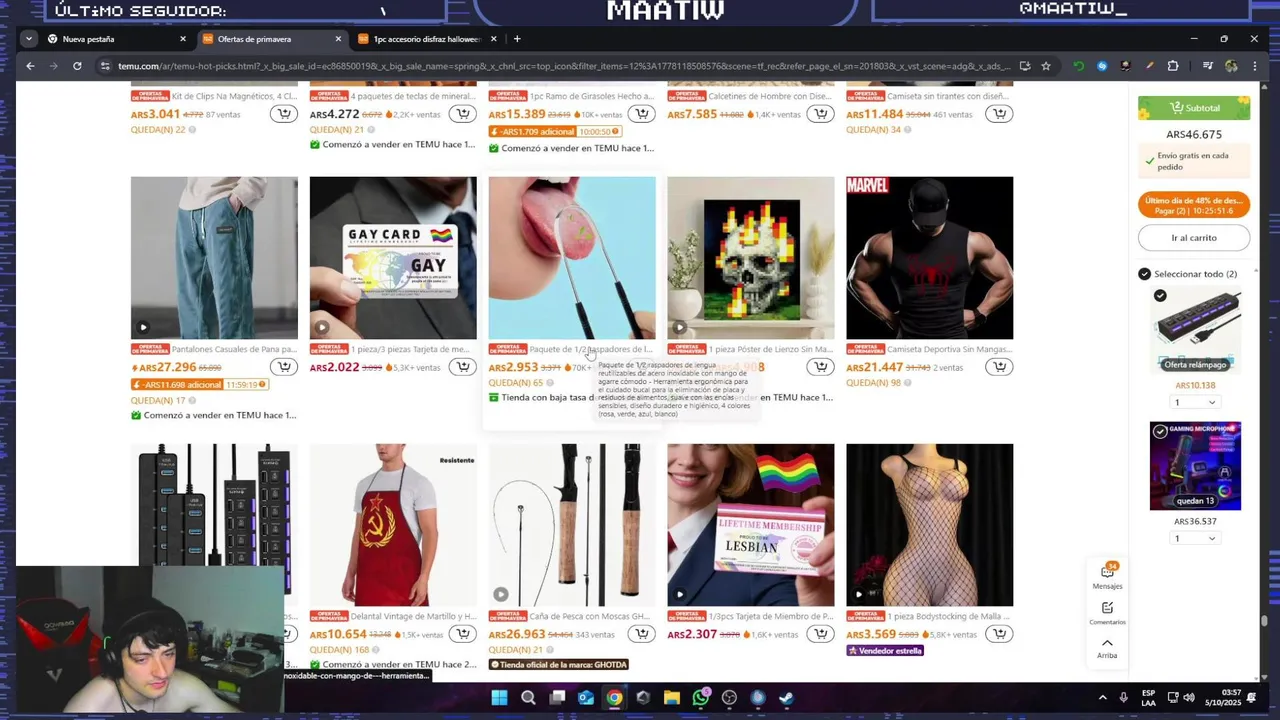Toggle Seleccionar todo (2) checkbox
Image resolution: width=1280 pixels, height=720 pixels.
pos(1144,274)
